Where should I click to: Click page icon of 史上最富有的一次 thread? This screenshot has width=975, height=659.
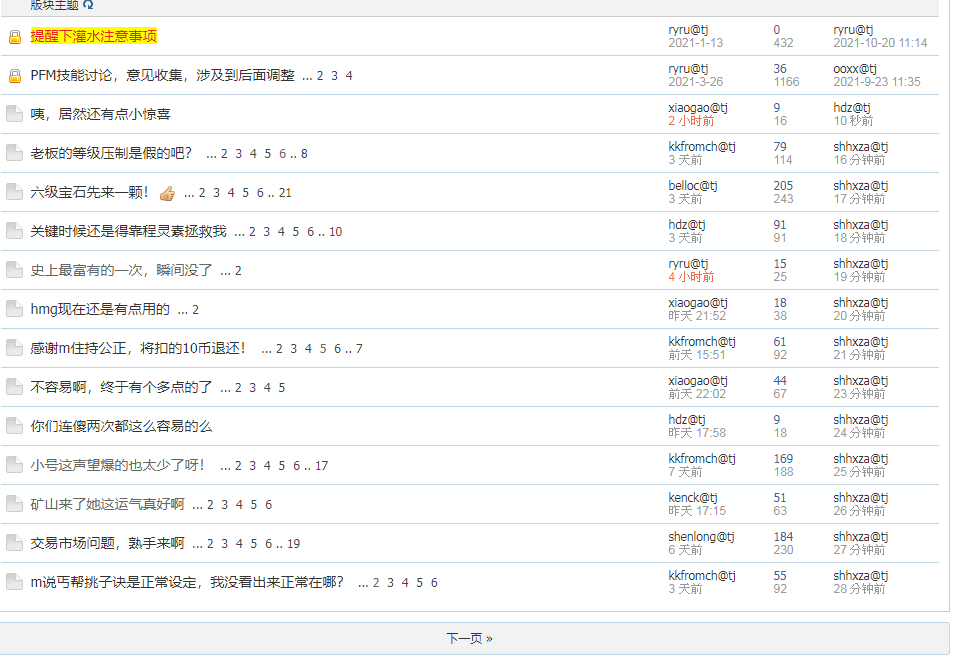coord(14,270)
